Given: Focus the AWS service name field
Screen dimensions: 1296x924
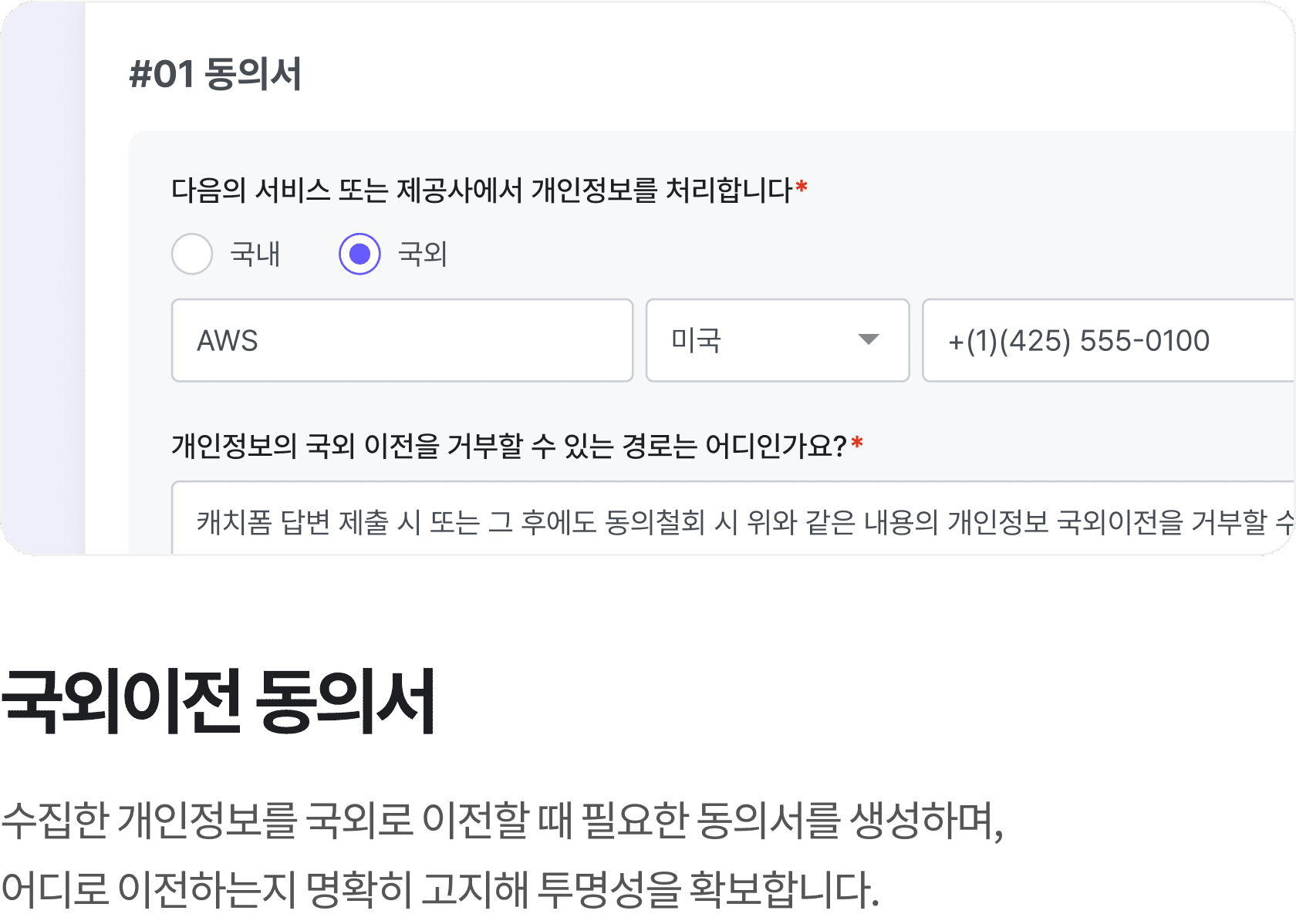Looking at the screenshot, I should pyautogui.click(x=402, y=340).
